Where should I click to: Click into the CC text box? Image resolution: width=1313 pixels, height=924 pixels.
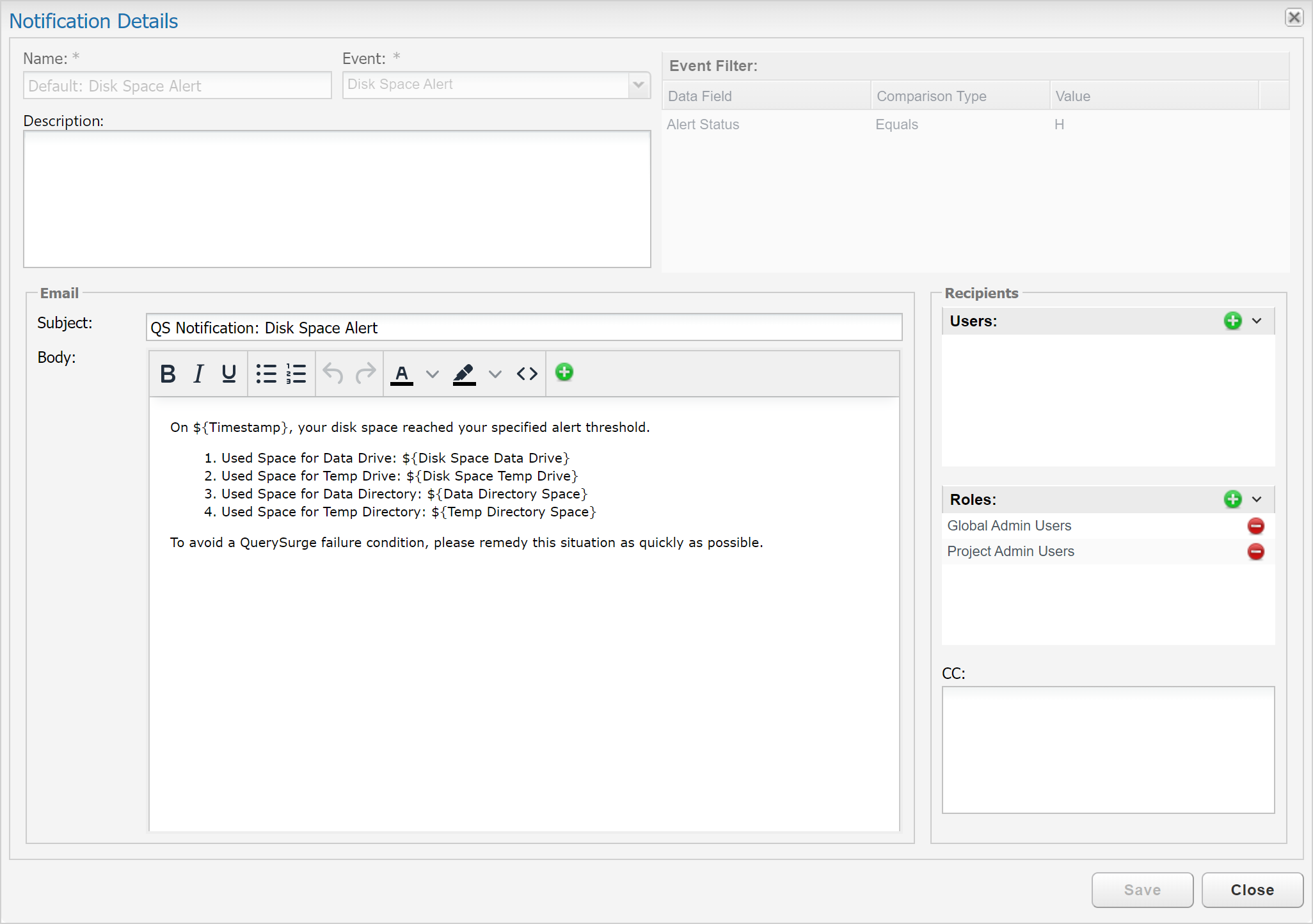[x=1108, y=750]
